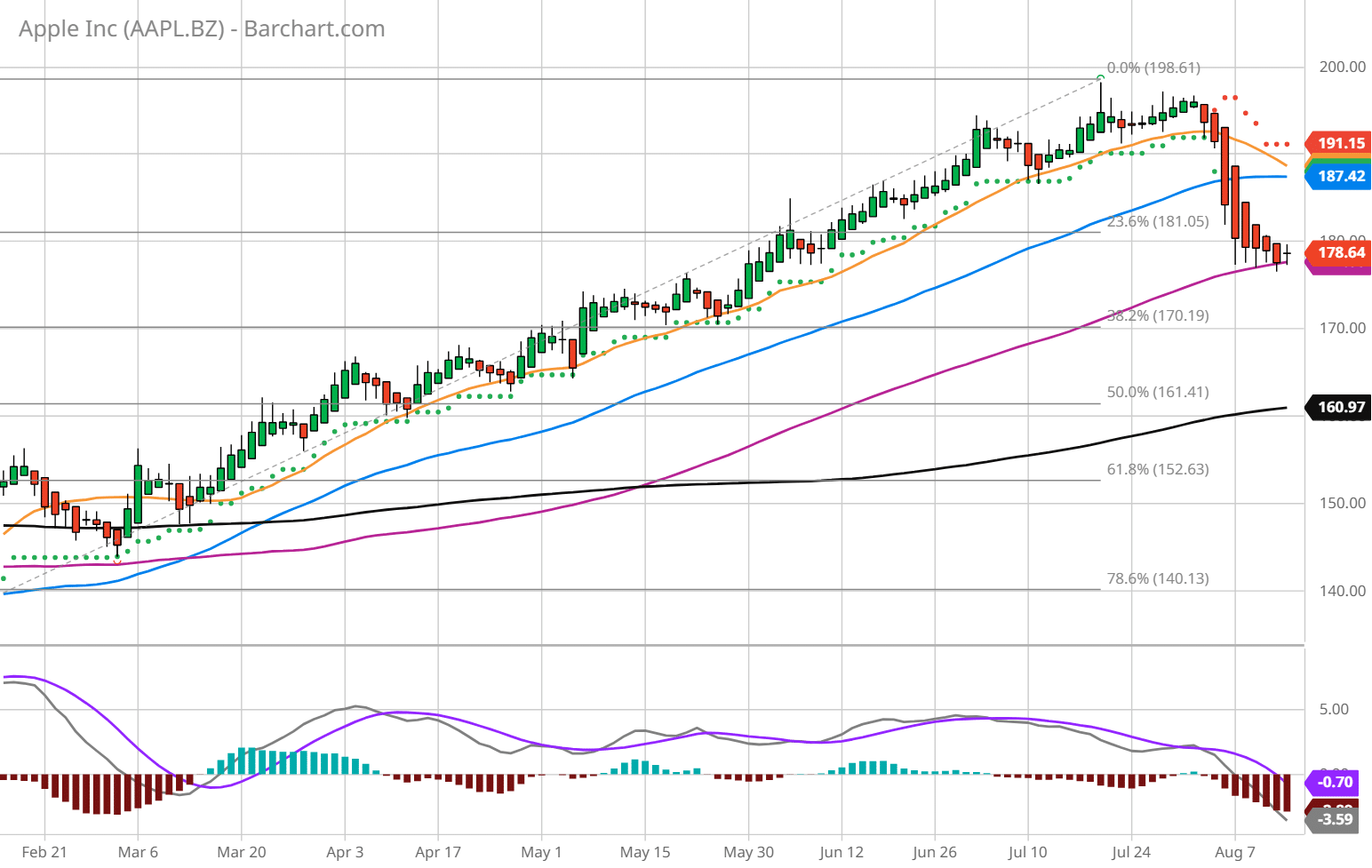Click the Mar 6 date label
The width and height of the screenshot is (1372, 868).
coord(138,852)
